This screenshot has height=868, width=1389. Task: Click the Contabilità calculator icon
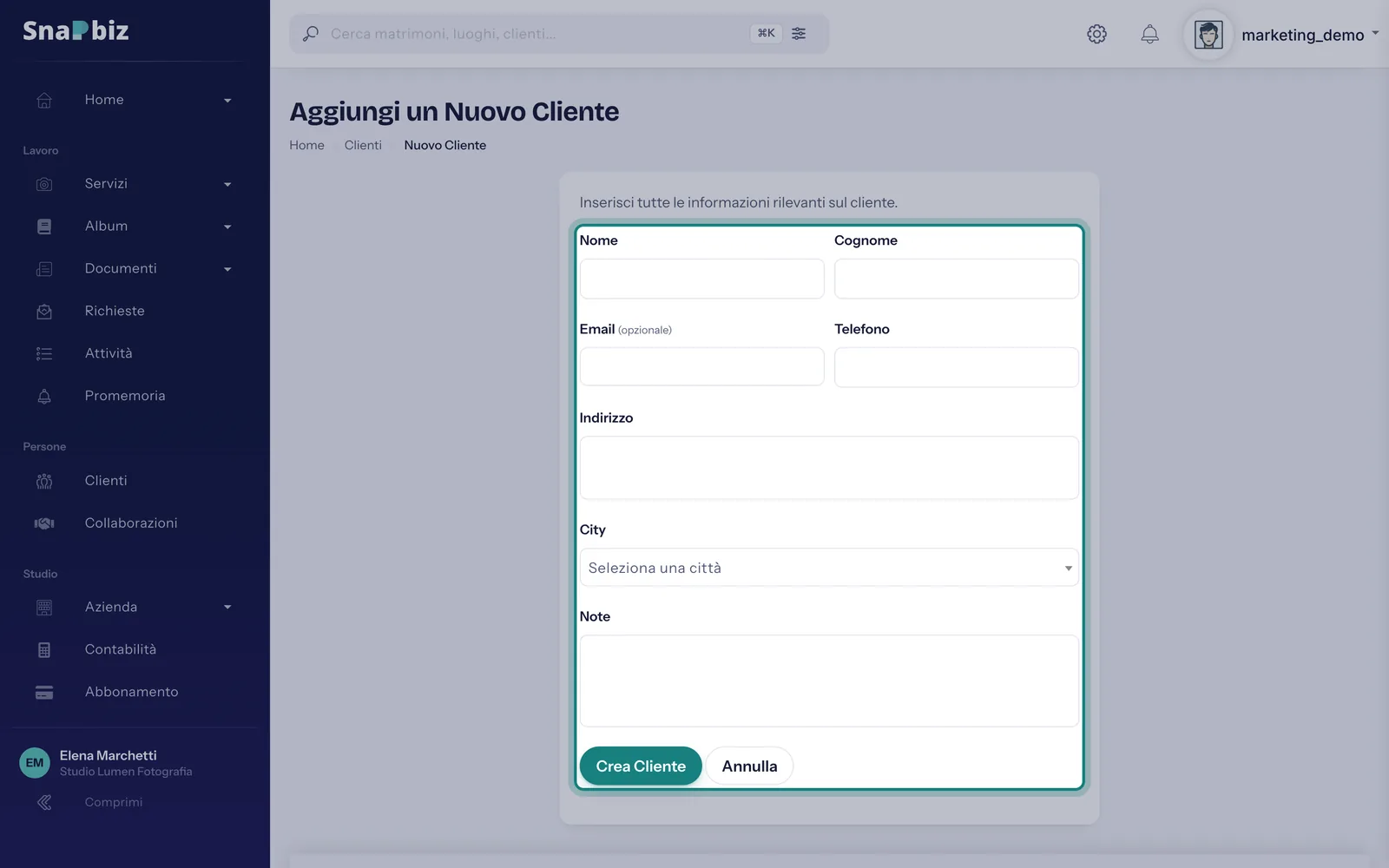coord(44,650)
